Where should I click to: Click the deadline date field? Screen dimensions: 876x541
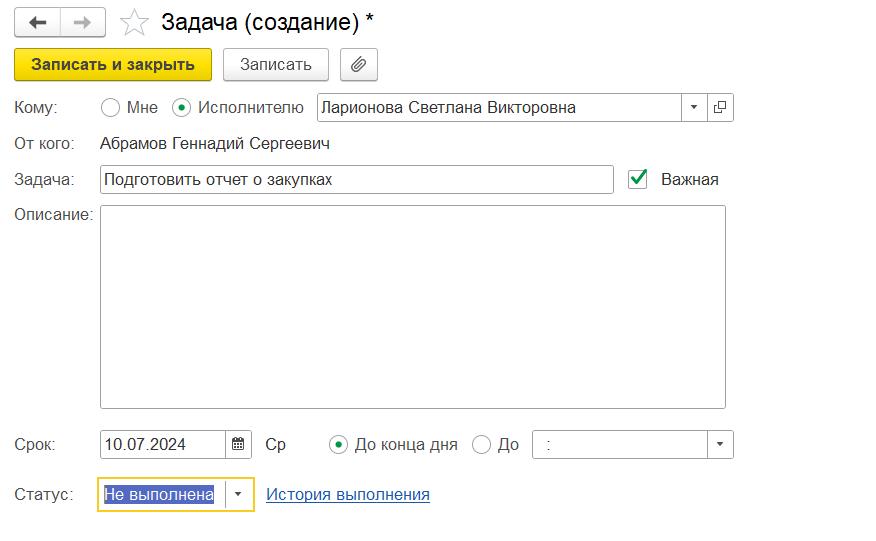click(164, 445)
